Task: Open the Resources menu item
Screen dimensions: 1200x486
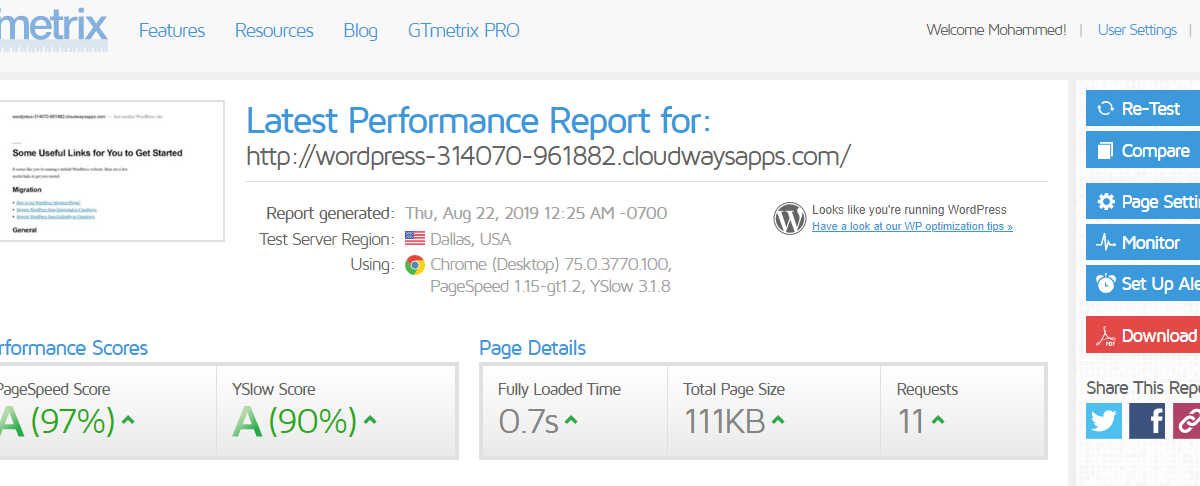Action: pyautogui.click(x=274, y=31)
